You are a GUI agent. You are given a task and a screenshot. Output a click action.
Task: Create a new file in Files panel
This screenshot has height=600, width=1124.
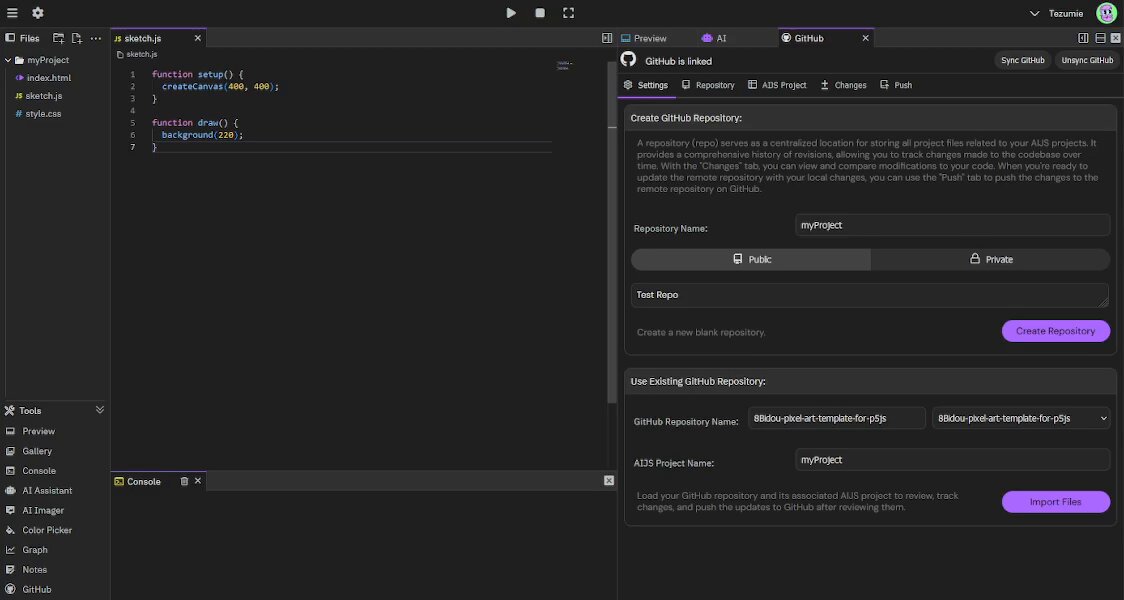(77, 38)
